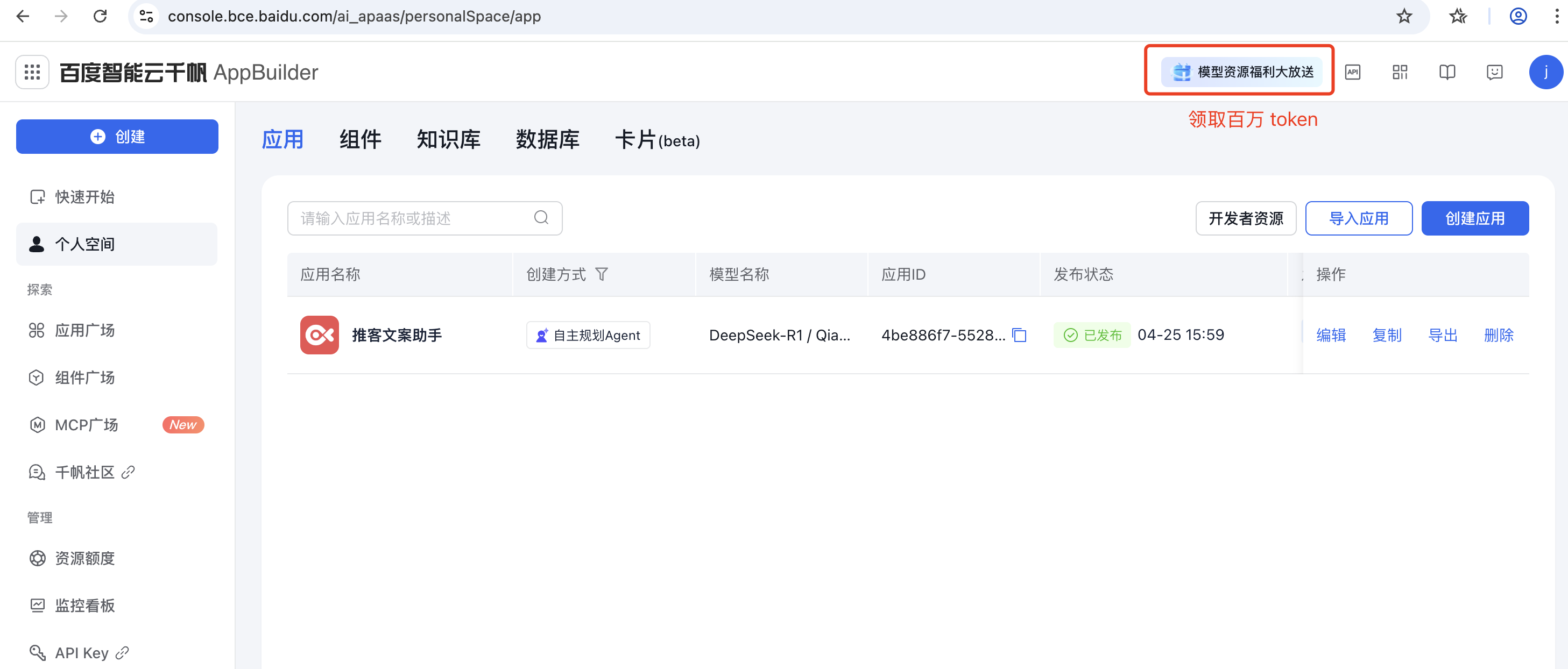Click the API icon in header
This screenshot has width=1568, height=669.
pyautogui.click(x=1353, y=72)
